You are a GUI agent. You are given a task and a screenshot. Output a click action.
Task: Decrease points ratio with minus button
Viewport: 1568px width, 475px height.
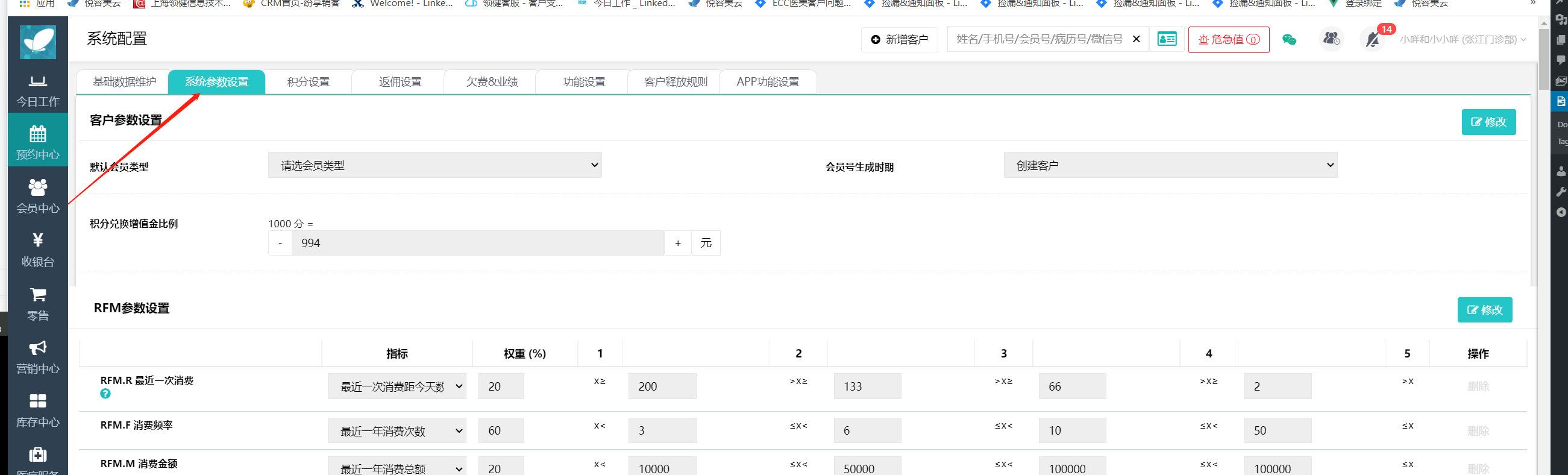(x=280, y=243)
